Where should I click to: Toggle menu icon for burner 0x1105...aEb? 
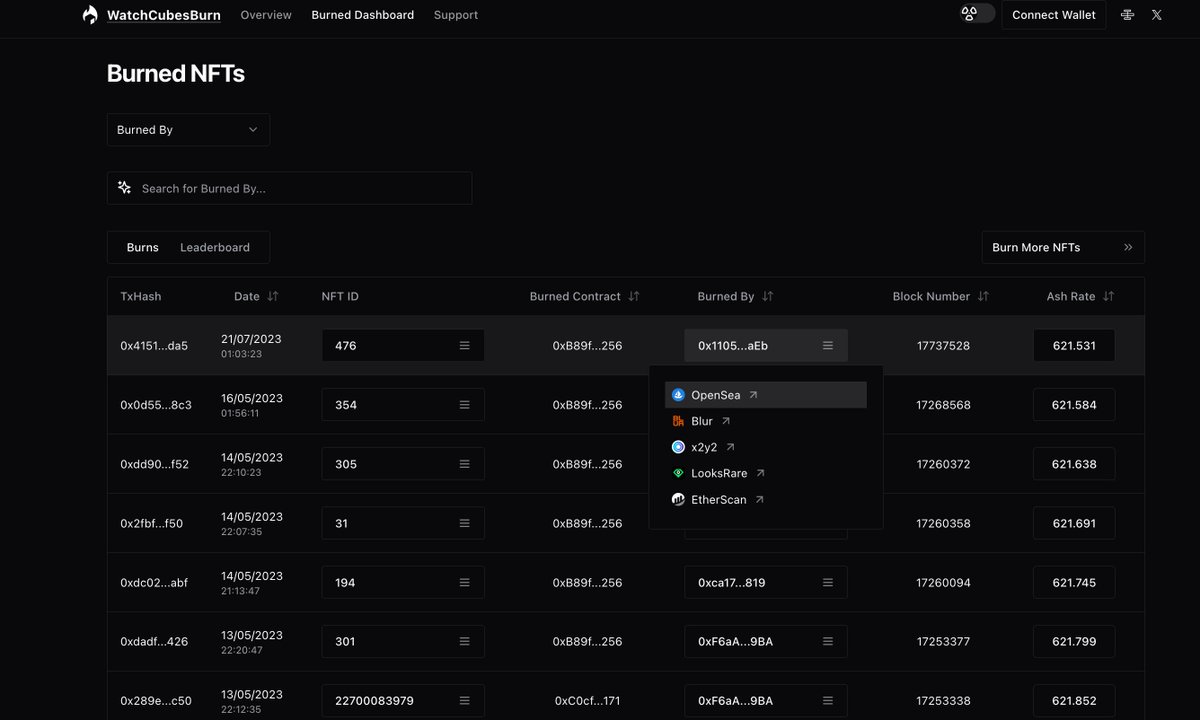click(x=827, y=346)
